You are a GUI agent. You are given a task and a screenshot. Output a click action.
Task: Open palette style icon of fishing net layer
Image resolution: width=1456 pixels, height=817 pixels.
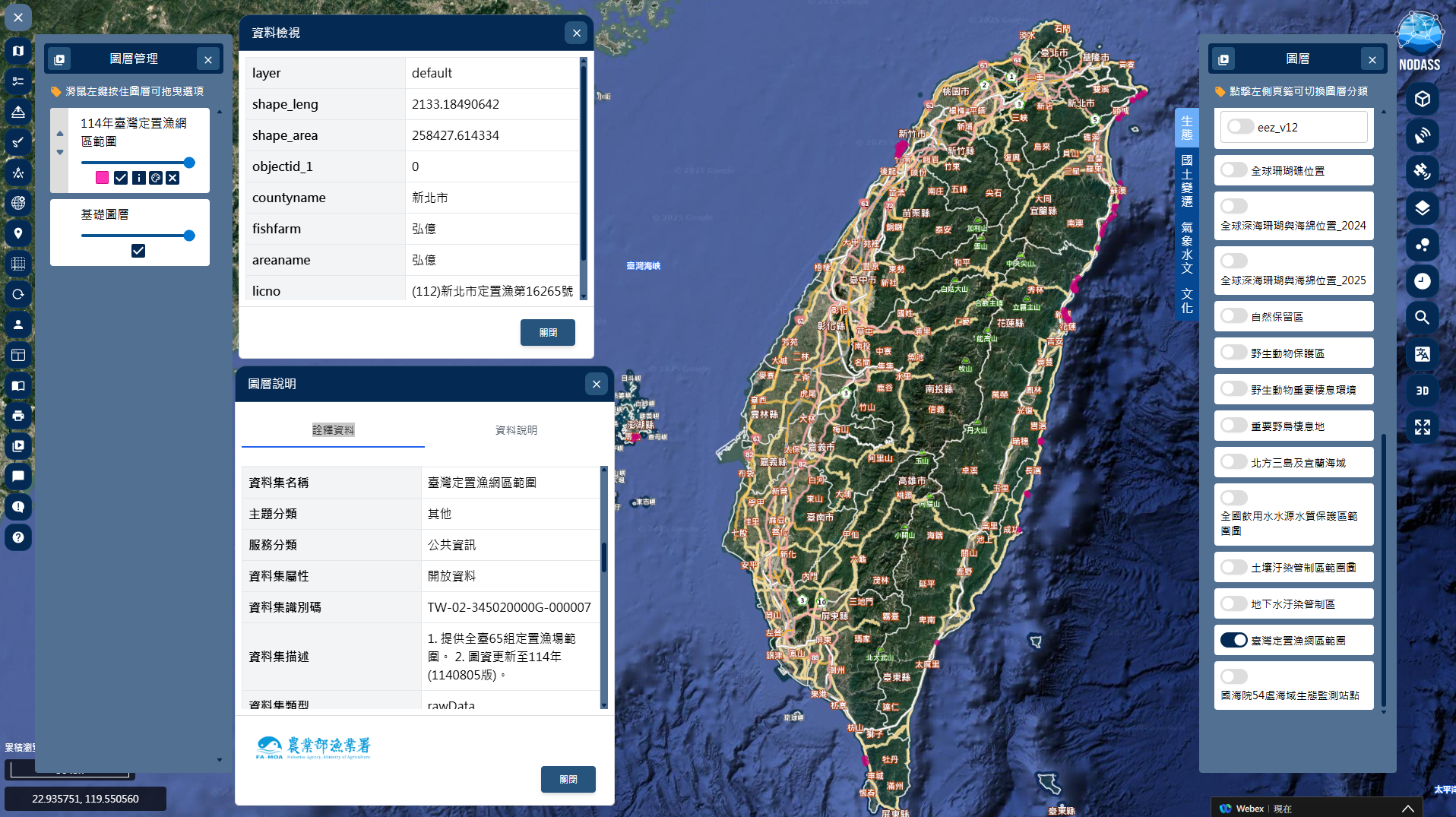tap(156, 178)
